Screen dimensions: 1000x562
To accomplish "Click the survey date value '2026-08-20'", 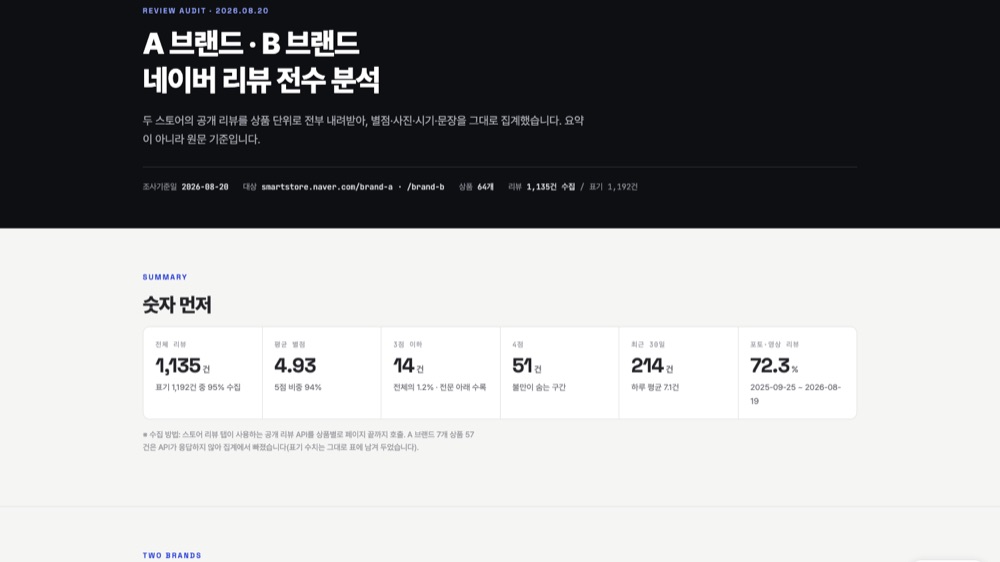I will point(205,187).
